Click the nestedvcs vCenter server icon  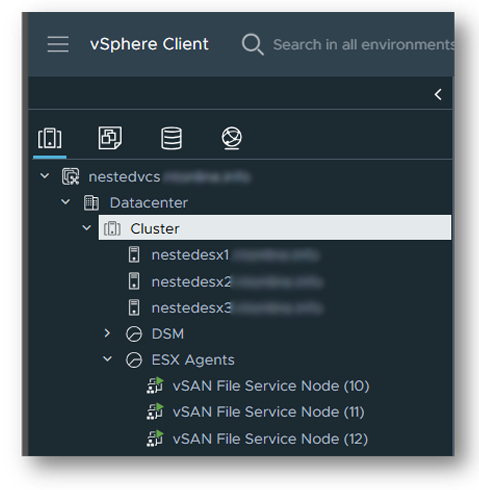[x=70, y=176]
